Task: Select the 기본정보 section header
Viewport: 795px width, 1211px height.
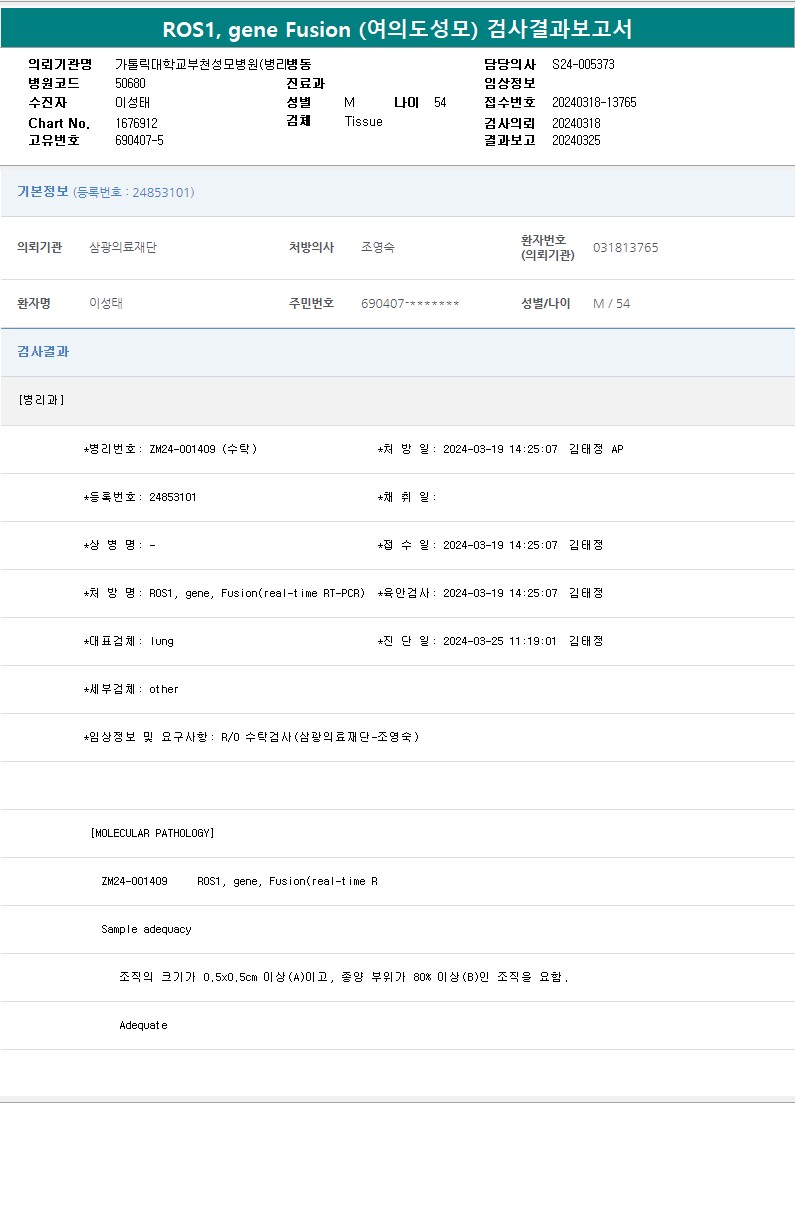Action: pyautogui.click(x=43, y=192)
